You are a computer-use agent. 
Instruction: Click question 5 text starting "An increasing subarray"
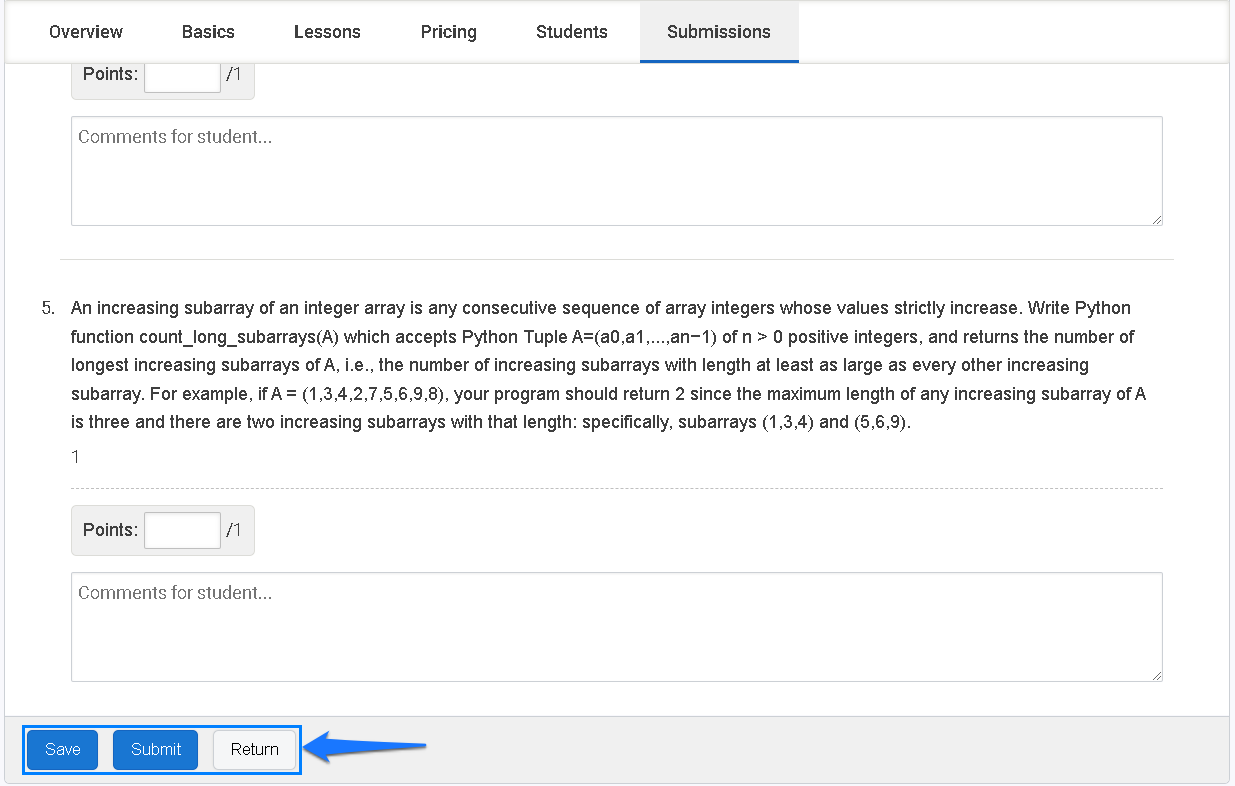tap(609, 365)
